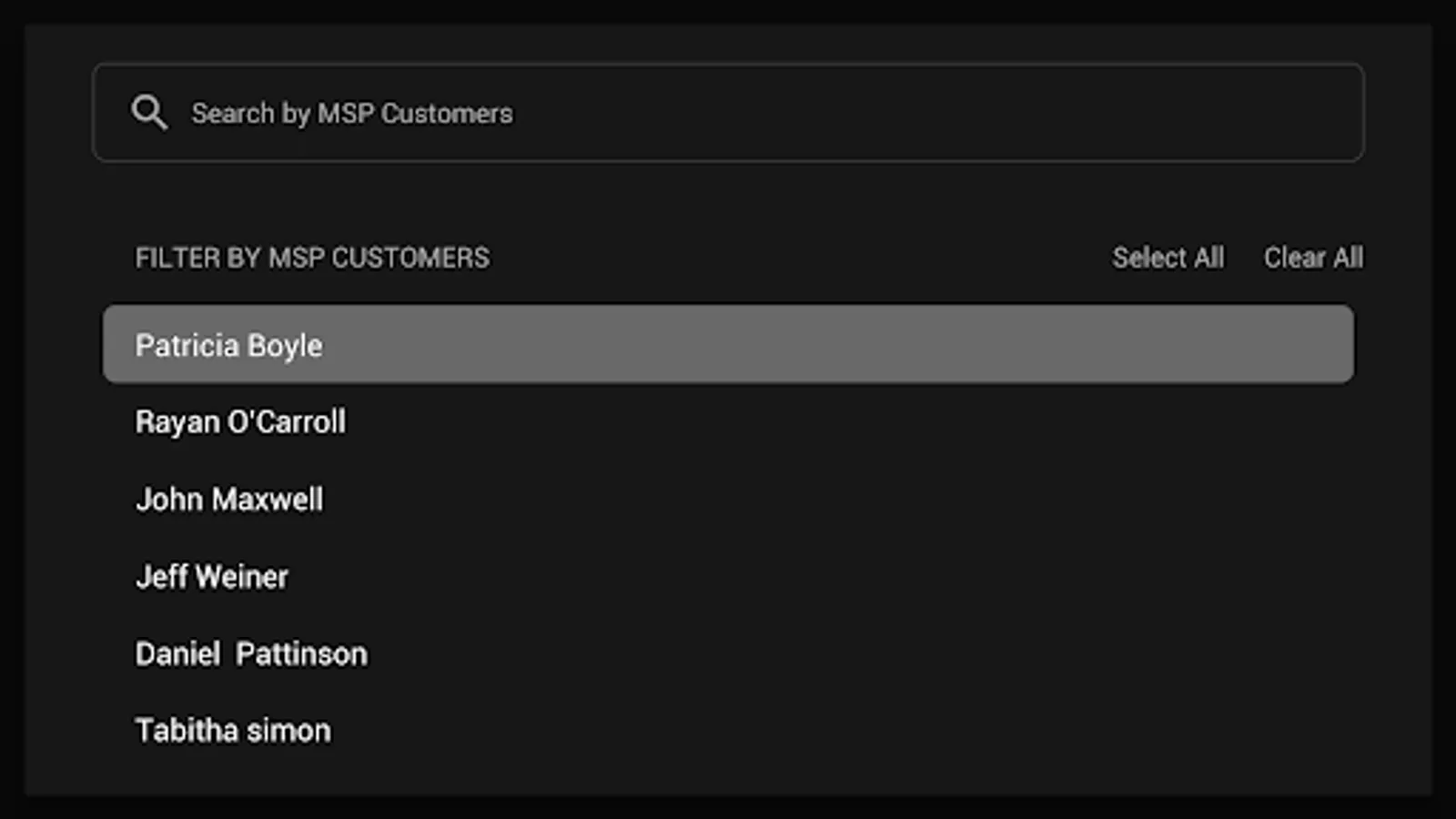Screen dimensions: 1456x819
Task: Place the cursor in the customer search box
Action: pyautogui.click(x=728, y=113)
